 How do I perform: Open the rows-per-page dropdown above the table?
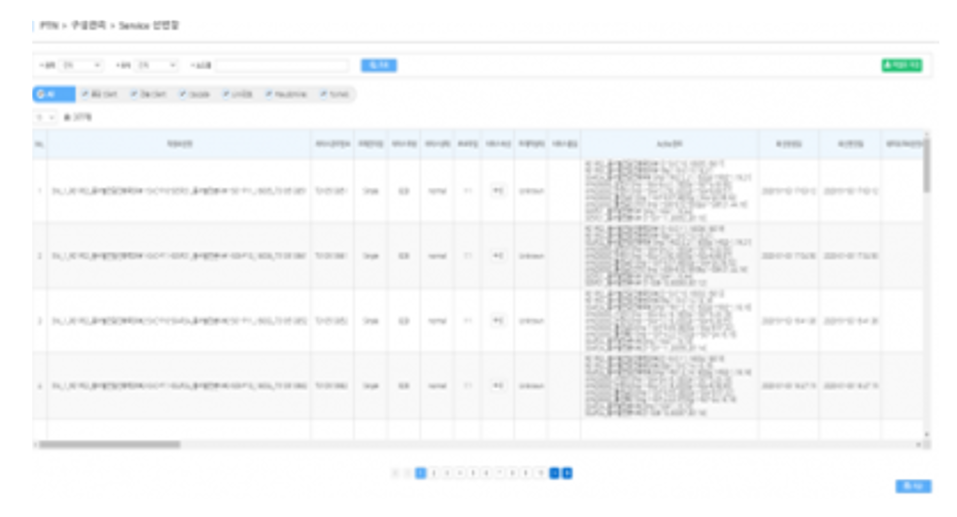point(45,117)
